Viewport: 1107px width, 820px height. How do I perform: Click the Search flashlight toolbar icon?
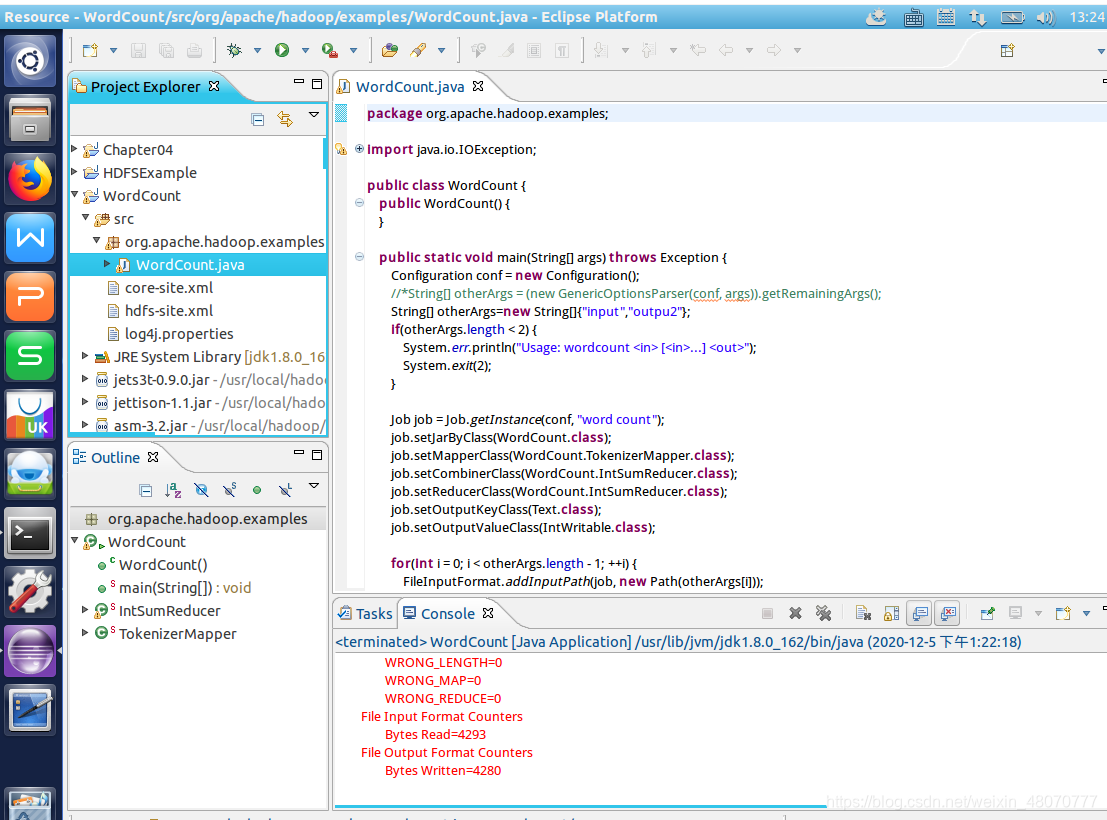(x=418, y=50)
